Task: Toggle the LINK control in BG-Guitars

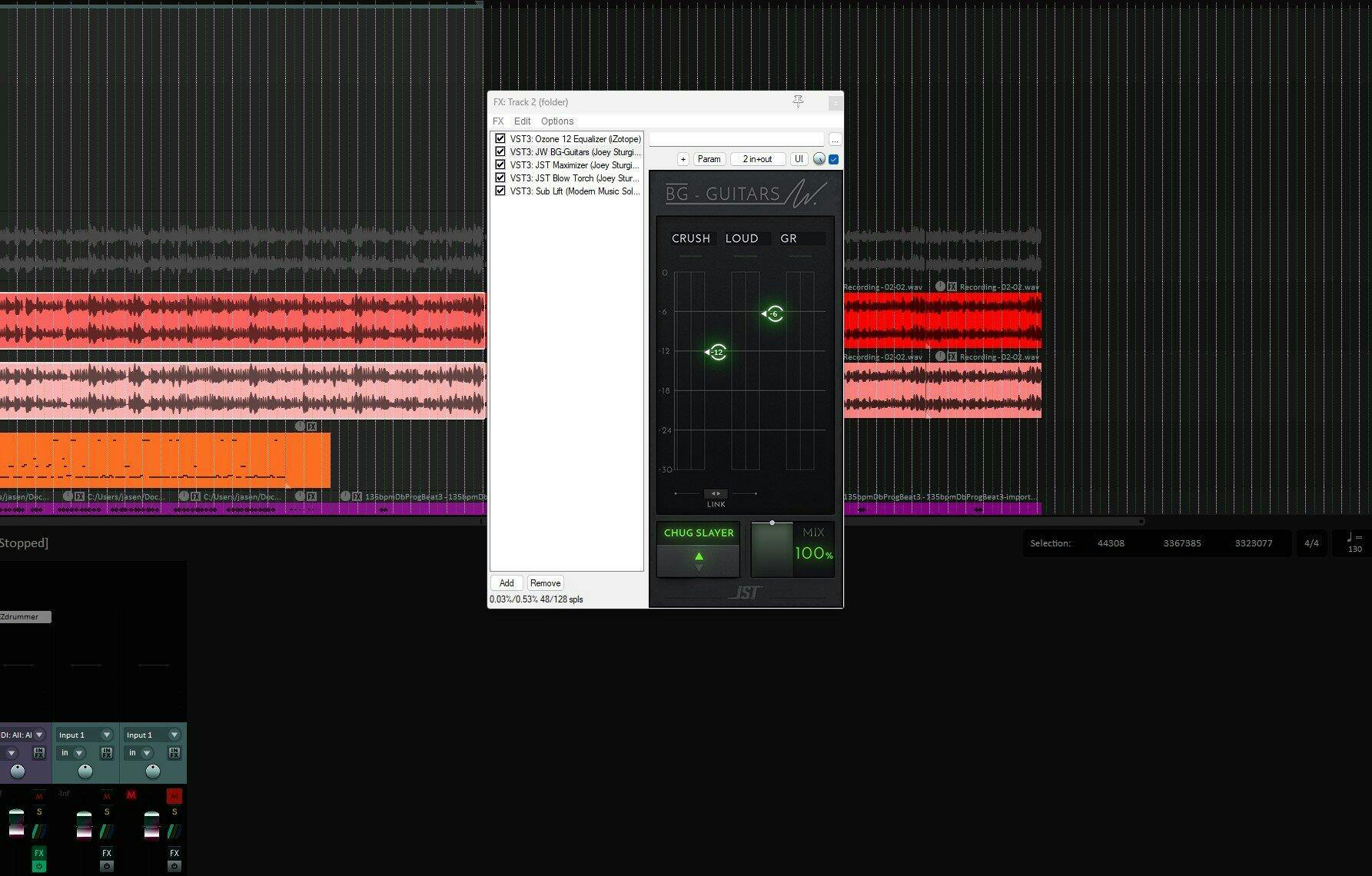Action: pos(716,493)
